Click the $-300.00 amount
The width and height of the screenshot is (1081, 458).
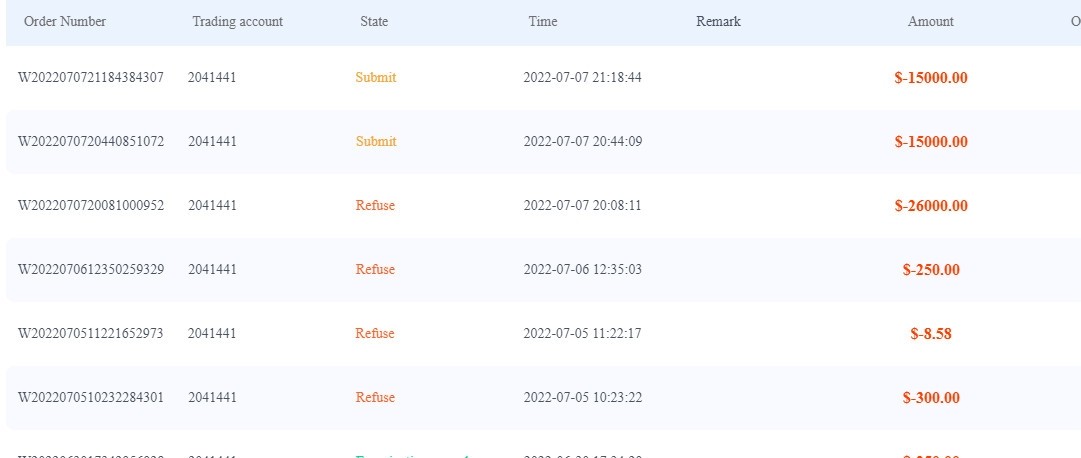pos(931,398)
